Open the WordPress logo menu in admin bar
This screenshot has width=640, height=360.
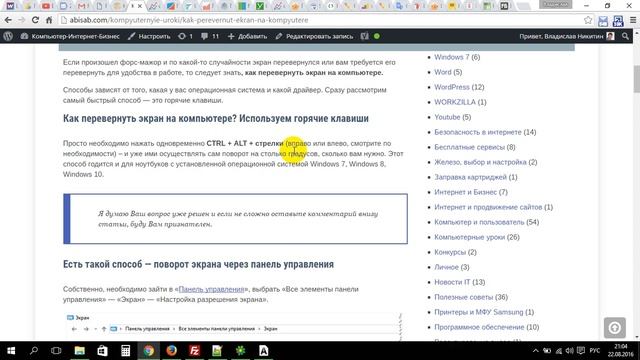pos(8,36)
